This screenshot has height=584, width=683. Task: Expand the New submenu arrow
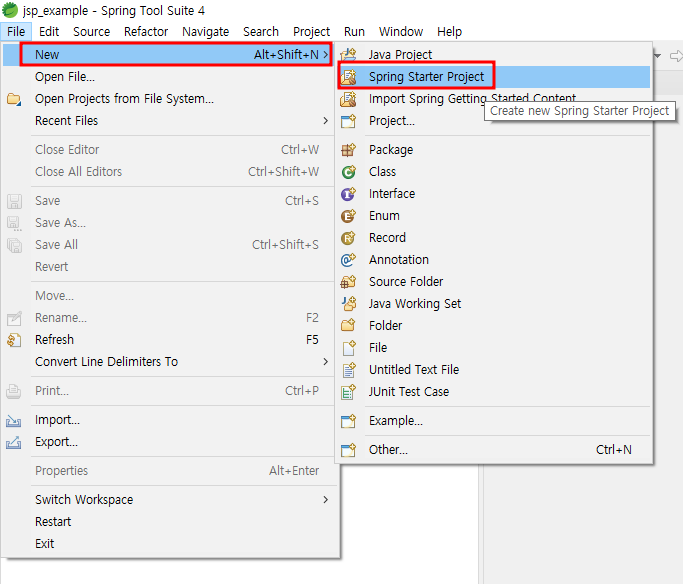[x=325, y=54]
